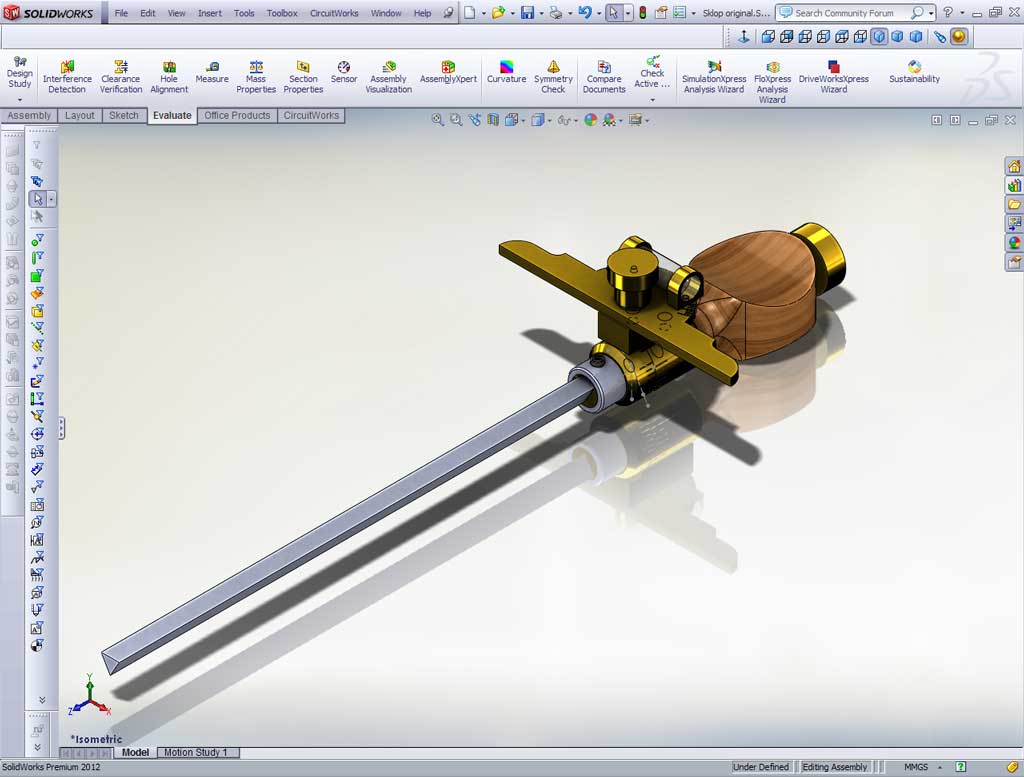Image resolution: width=1024 pixels, height=777 pixels.
Task: Show Curvature display
Action: click(506, 72)
